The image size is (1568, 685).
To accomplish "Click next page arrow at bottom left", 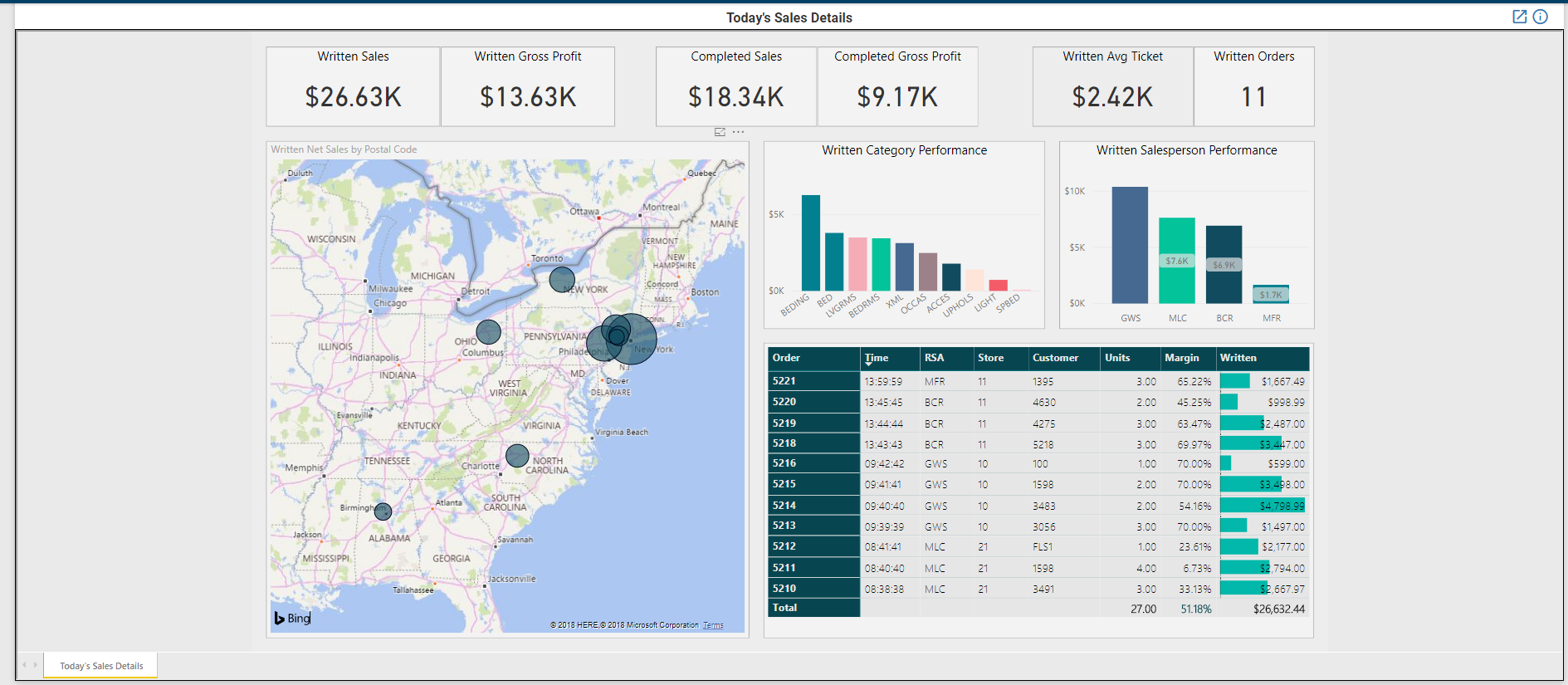I will [x=35, y=665].
